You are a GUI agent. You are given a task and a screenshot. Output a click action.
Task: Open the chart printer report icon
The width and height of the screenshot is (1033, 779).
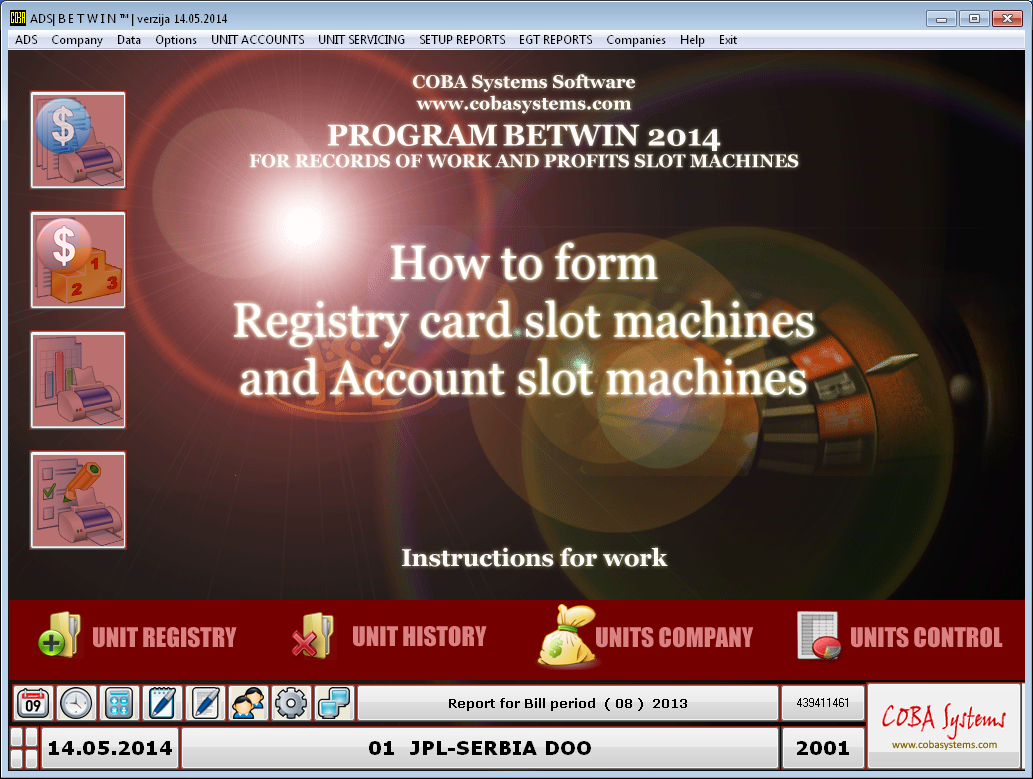(x=78, y=380)
